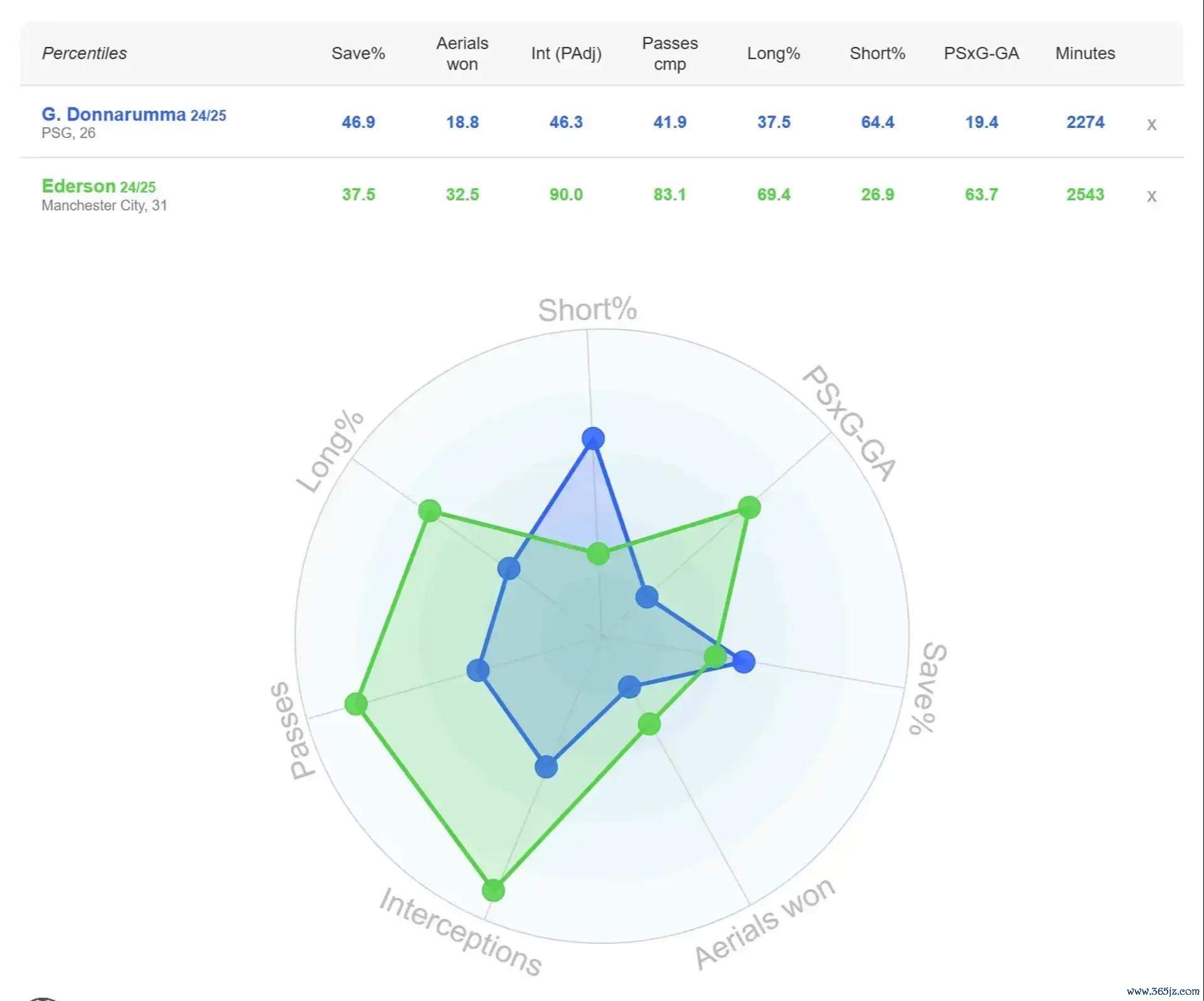The width and height of the screenshot is (1204, 1001).
Task: Open G. Donnarumma 24/25 player link
Action: 134,115
